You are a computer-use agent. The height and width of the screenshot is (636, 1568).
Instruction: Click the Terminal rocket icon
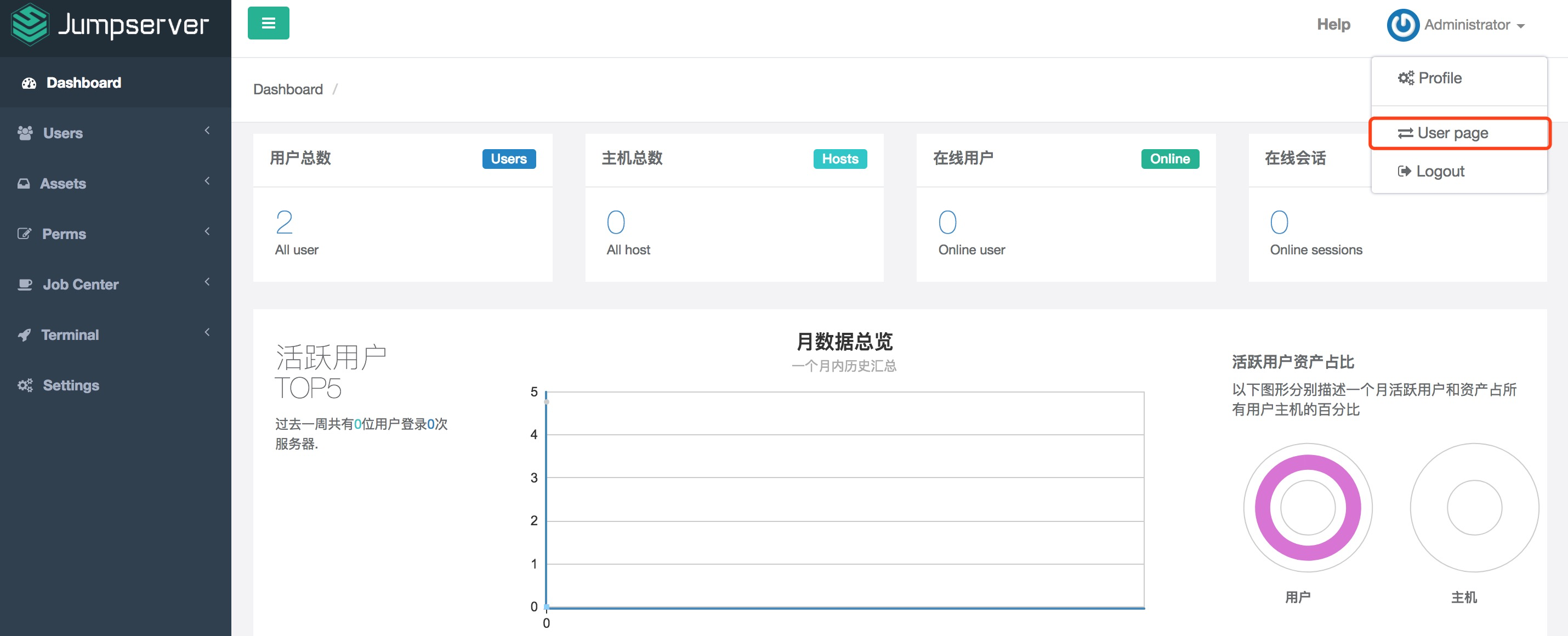(x=24, y=335)
